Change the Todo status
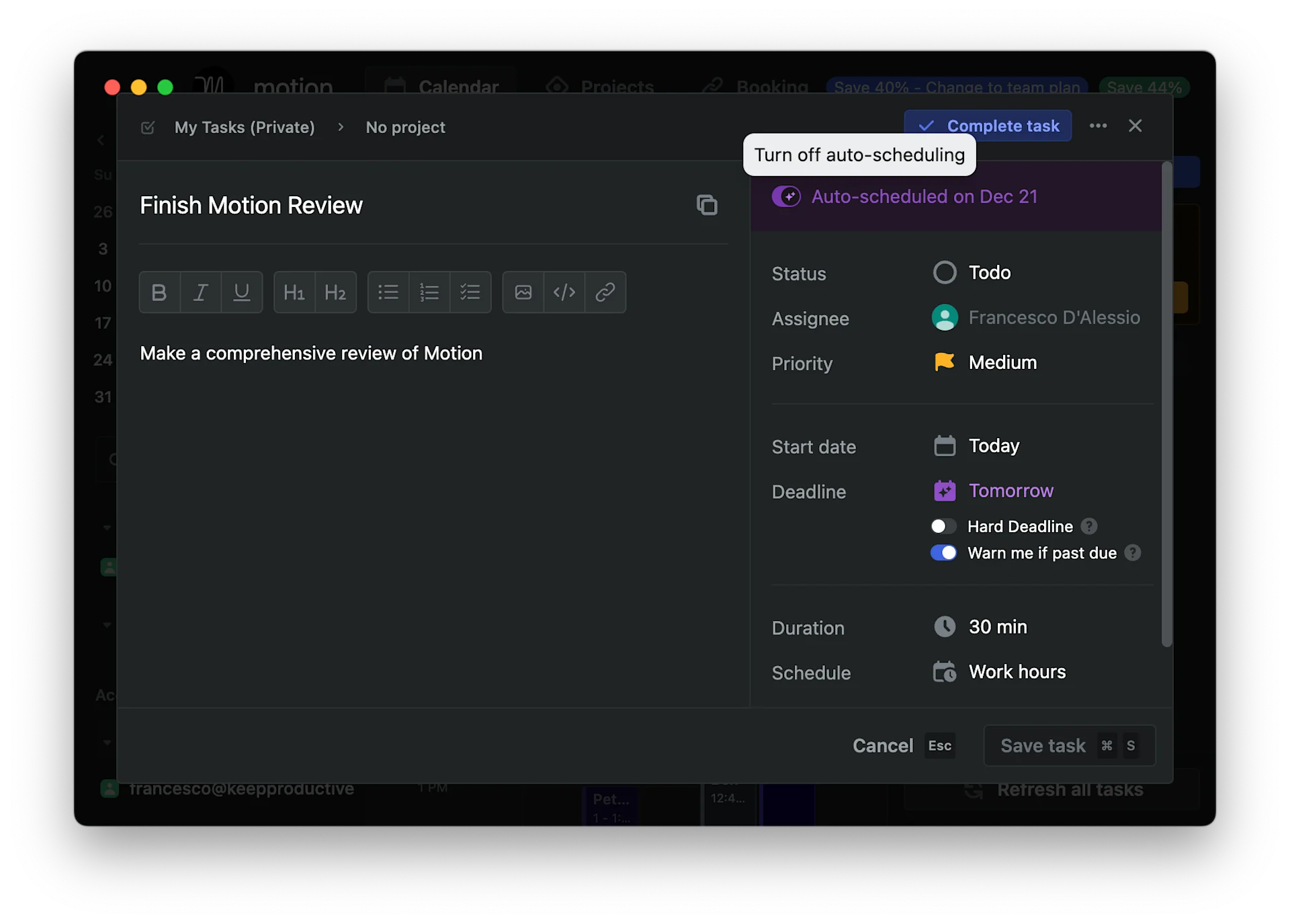 coord(972,272)
